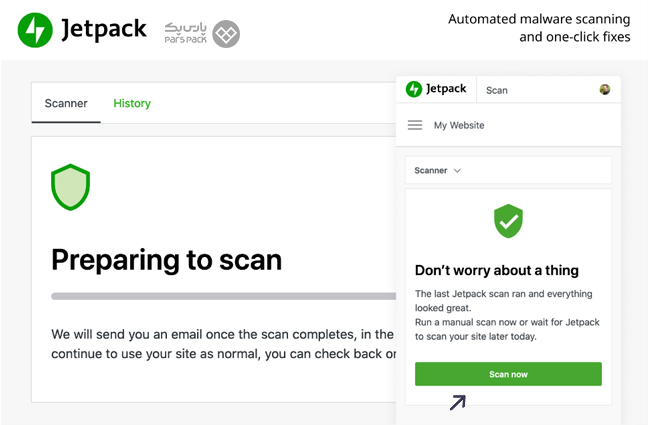
Task: Click the large green Jetpack logo icon
Action: [35, 30]
